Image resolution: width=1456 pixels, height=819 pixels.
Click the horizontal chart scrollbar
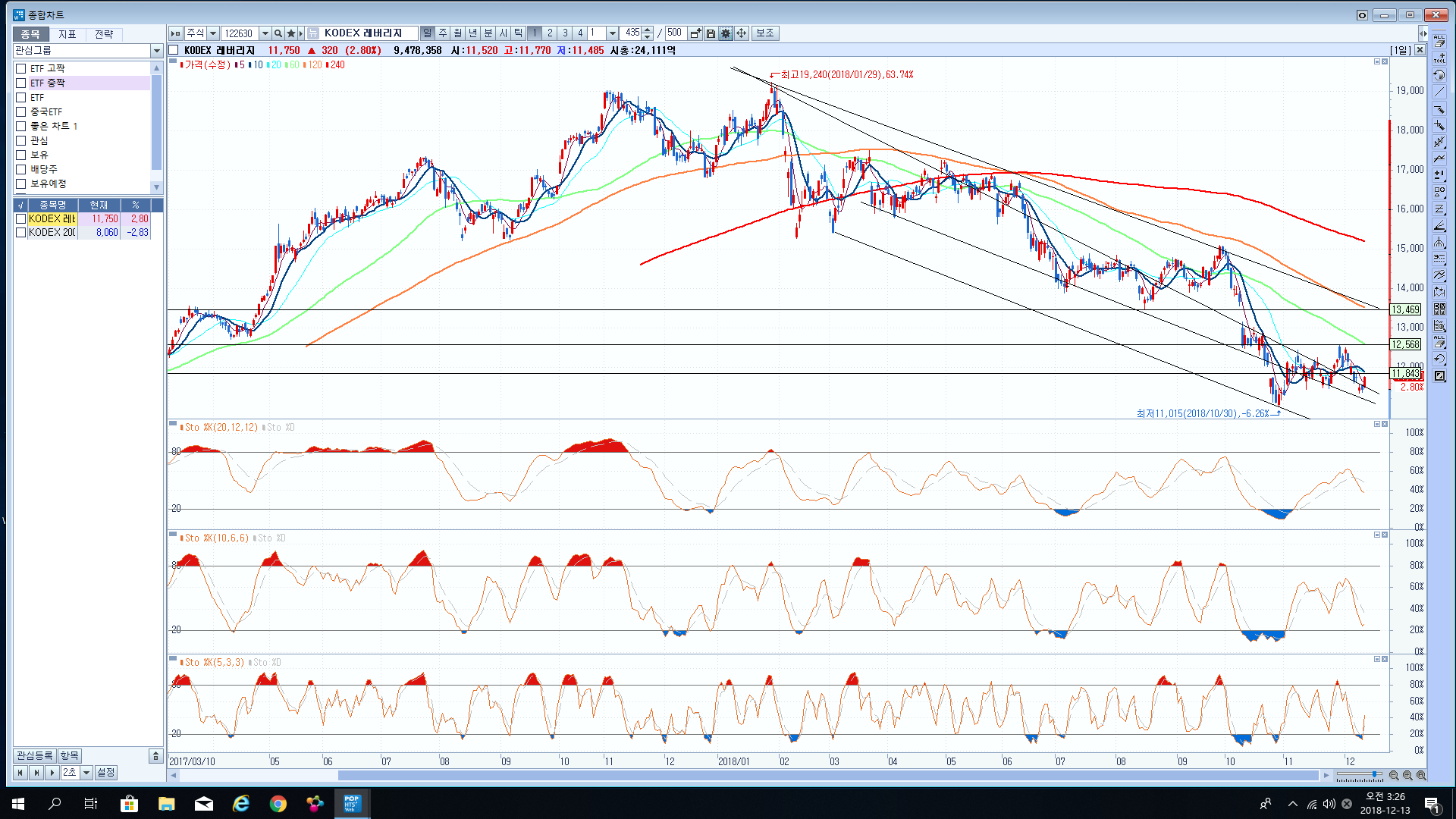click(827, 775)
